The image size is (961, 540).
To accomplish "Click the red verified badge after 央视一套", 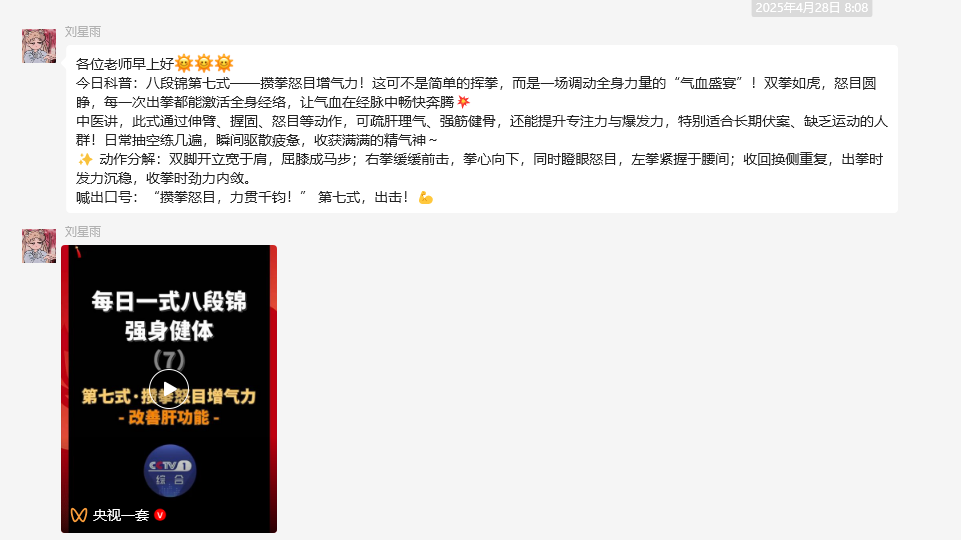I will point(160,515).
